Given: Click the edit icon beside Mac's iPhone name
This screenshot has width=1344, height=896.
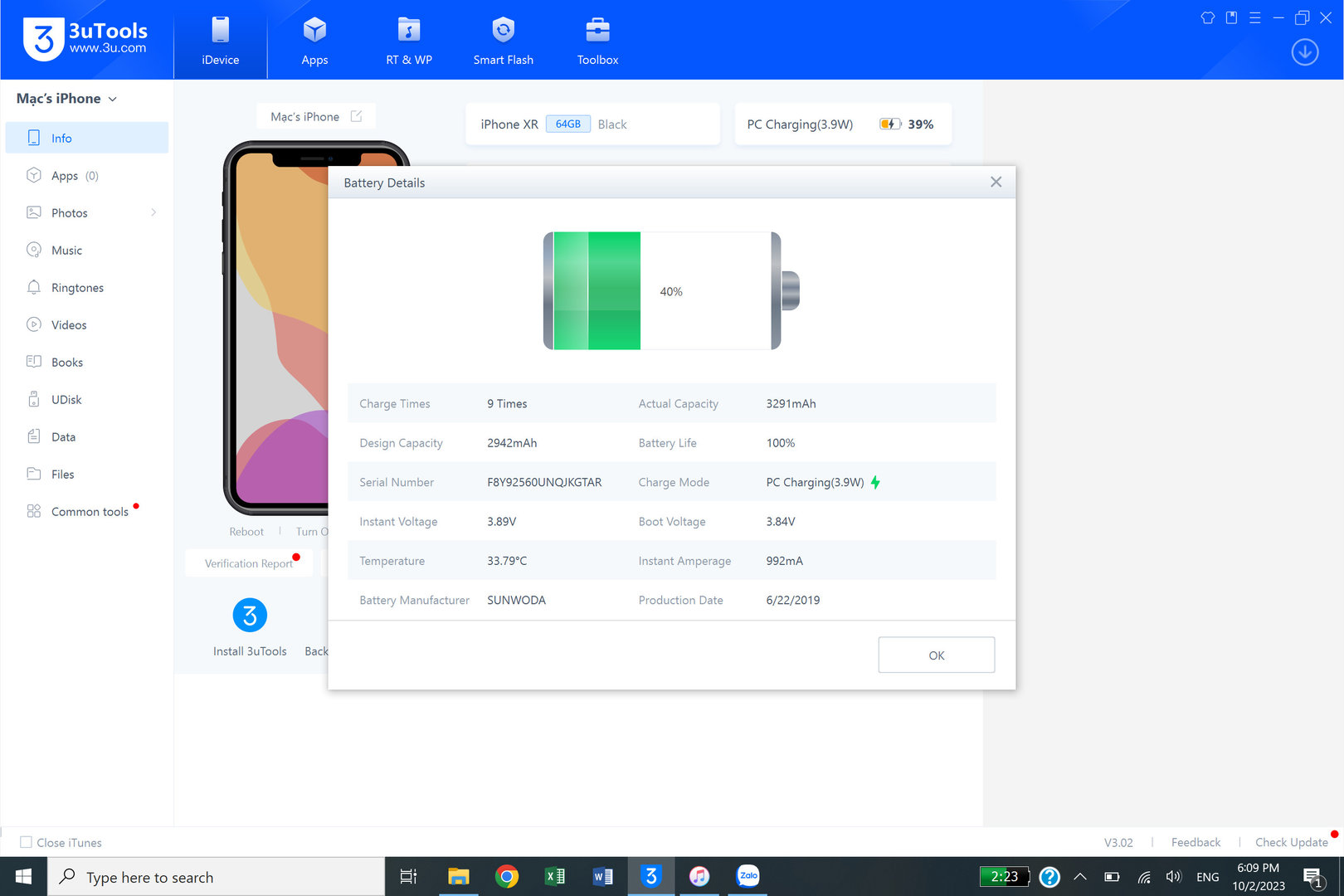Looking at the screenshot, I should pyautogui.click(x=356, y=116).
